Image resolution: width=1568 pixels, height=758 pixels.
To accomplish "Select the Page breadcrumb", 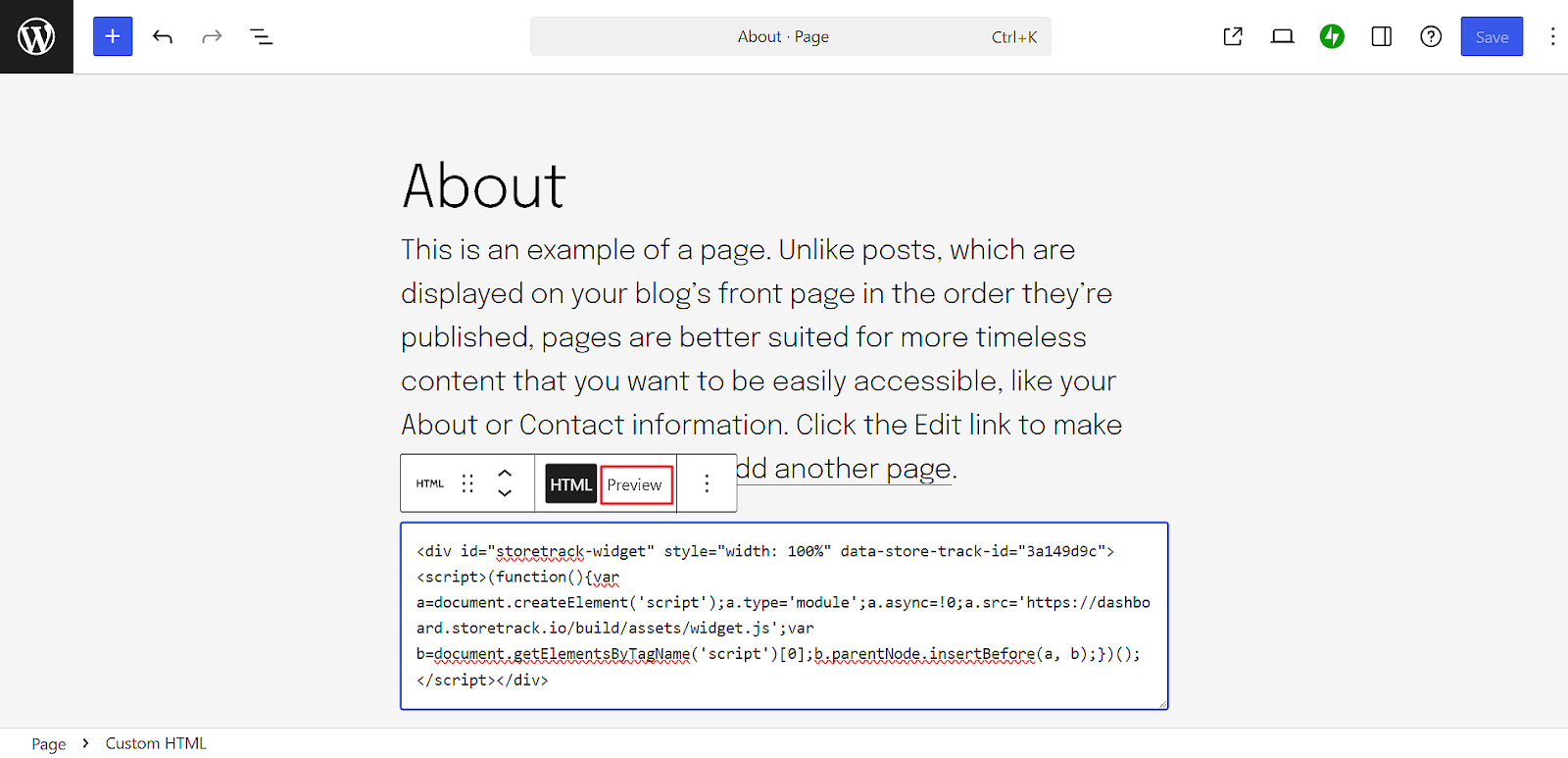I will coord(49,743).
